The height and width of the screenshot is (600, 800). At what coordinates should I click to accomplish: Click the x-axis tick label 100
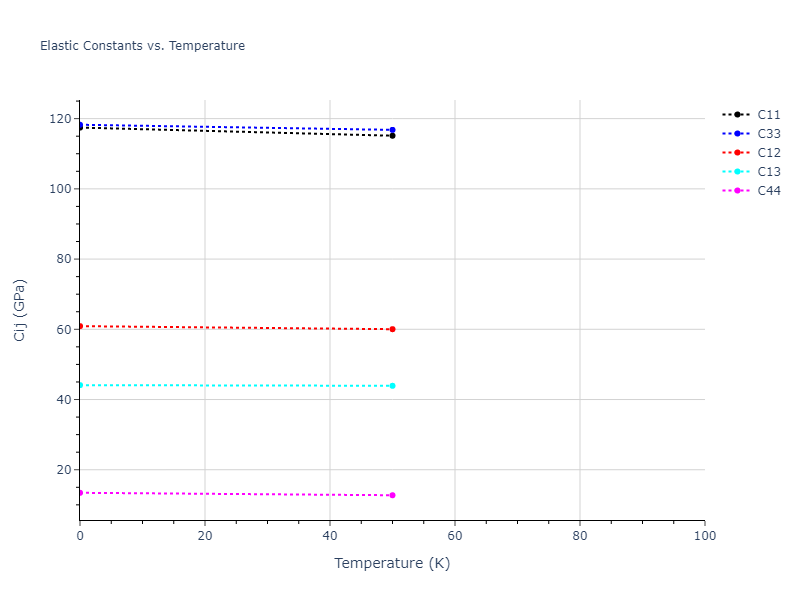click(704, 537)
